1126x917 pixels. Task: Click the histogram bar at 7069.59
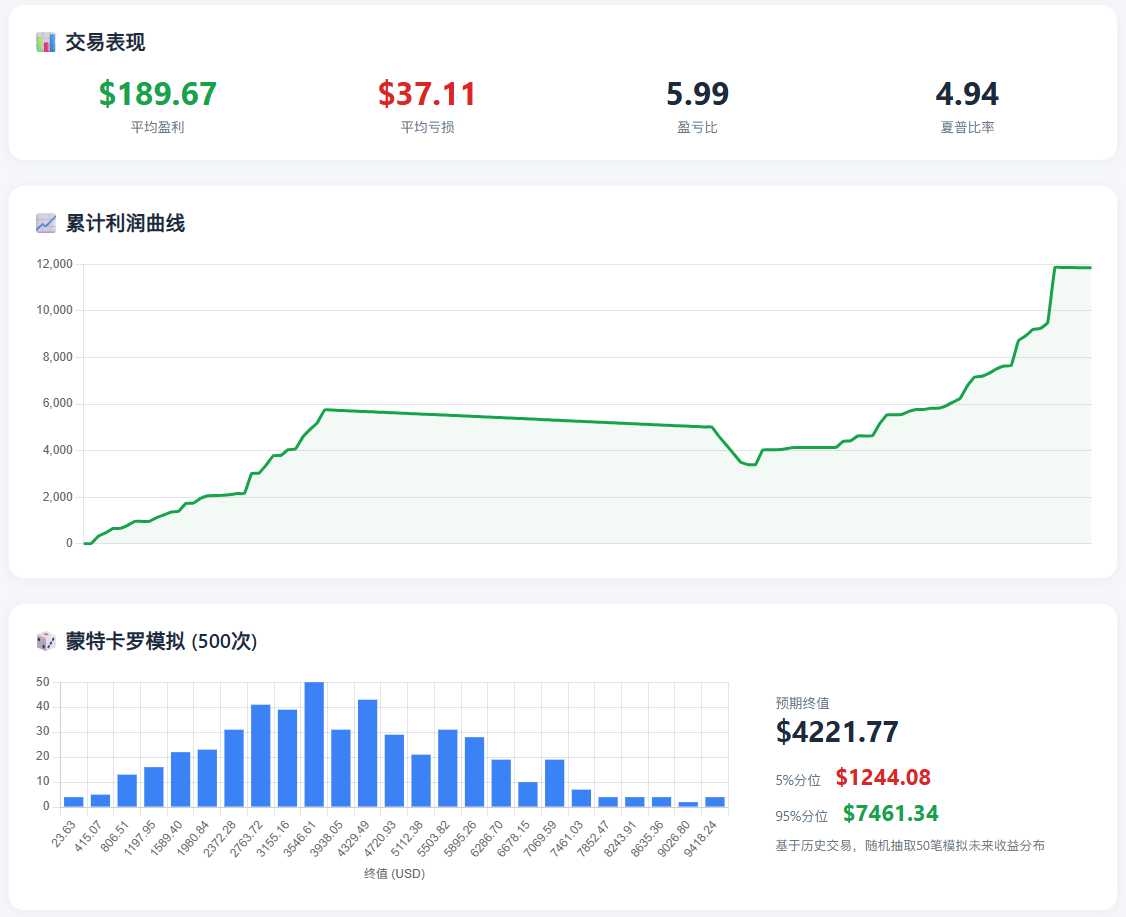554,783
